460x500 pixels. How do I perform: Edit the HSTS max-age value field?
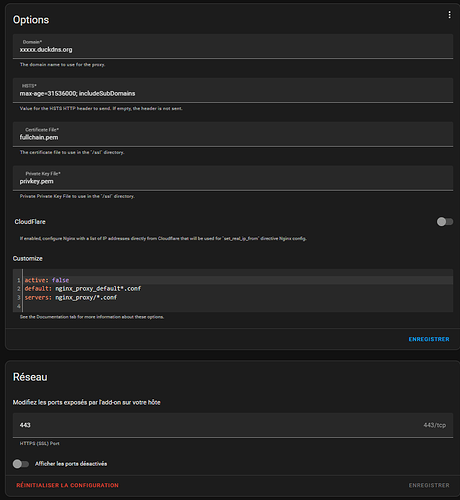[233, 90]
